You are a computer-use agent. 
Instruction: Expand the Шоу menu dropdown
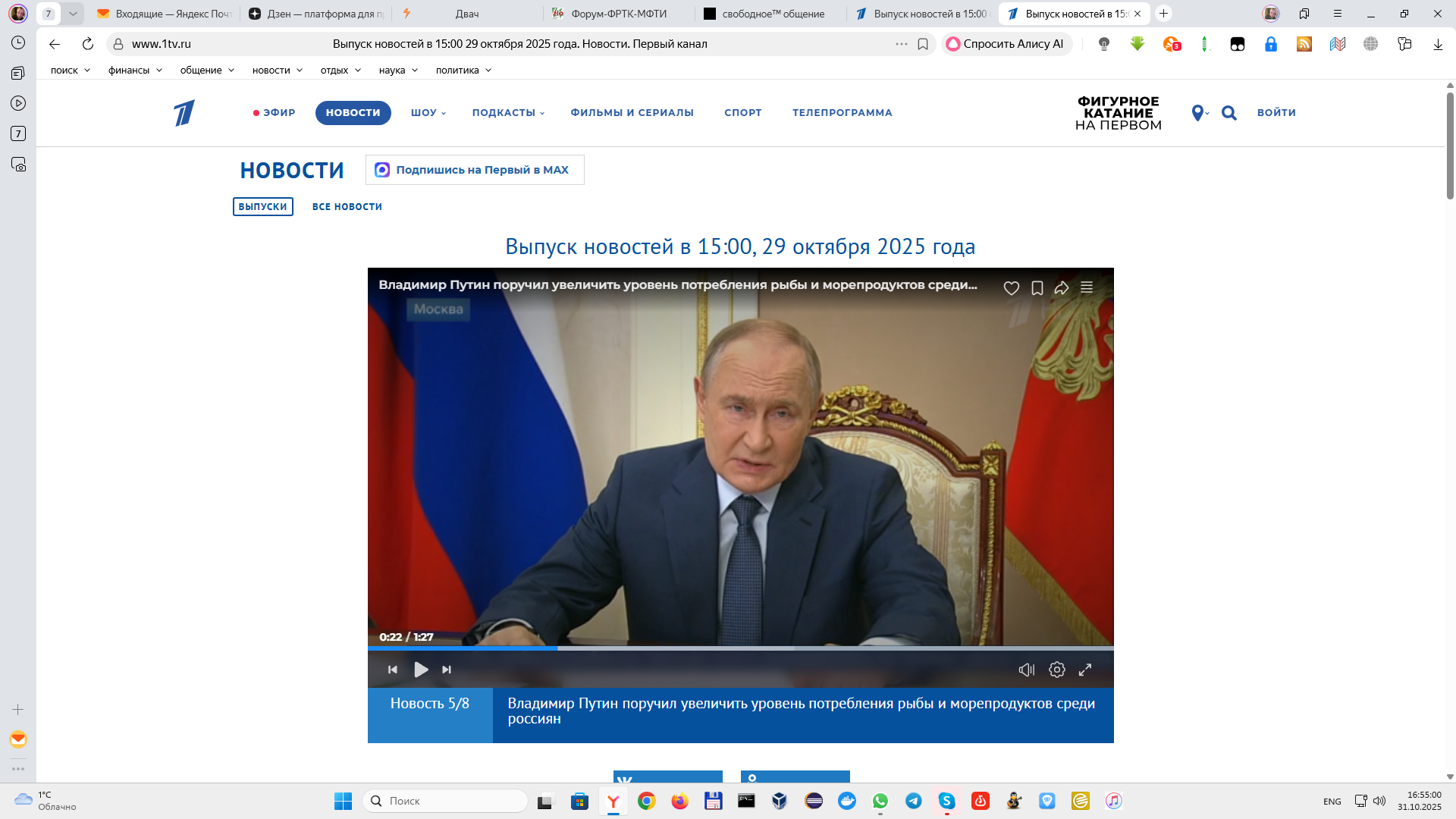428,113
